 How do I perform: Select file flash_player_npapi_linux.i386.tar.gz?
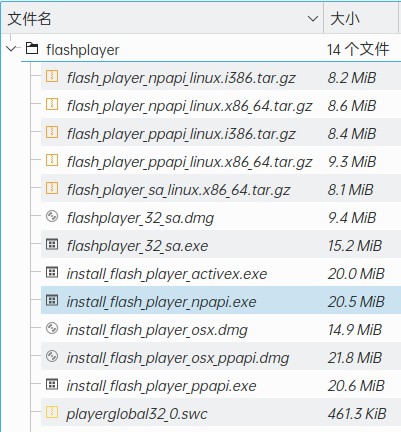click(181, 78)
